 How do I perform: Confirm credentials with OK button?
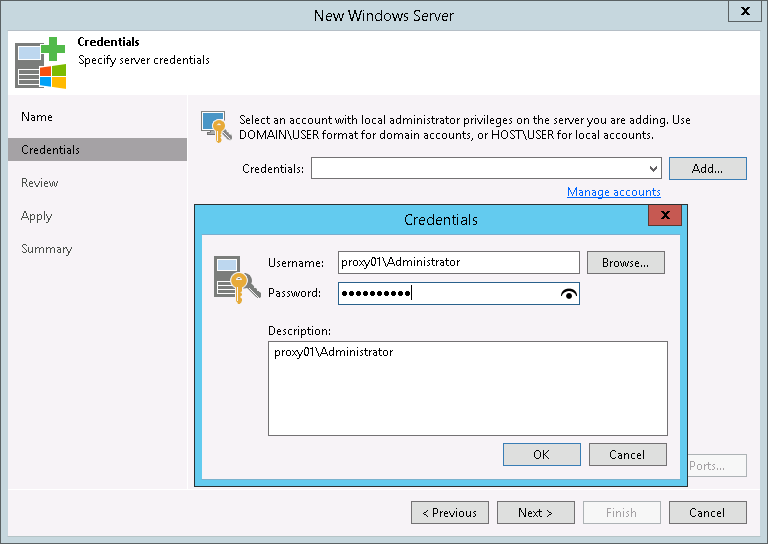(542, 455)
